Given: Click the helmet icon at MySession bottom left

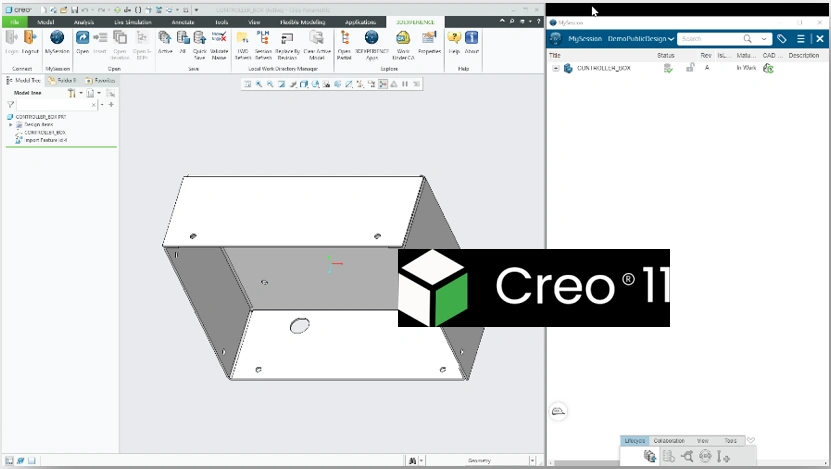Looking at the screenshot, I should (558, 411).
